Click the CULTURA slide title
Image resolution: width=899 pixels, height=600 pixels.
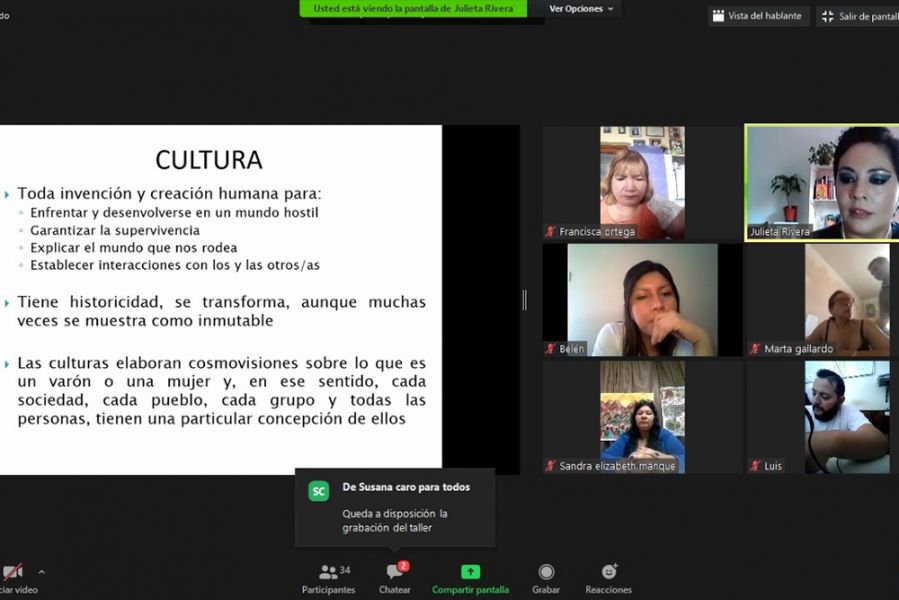pyautogui.click(x=209, y=160)
